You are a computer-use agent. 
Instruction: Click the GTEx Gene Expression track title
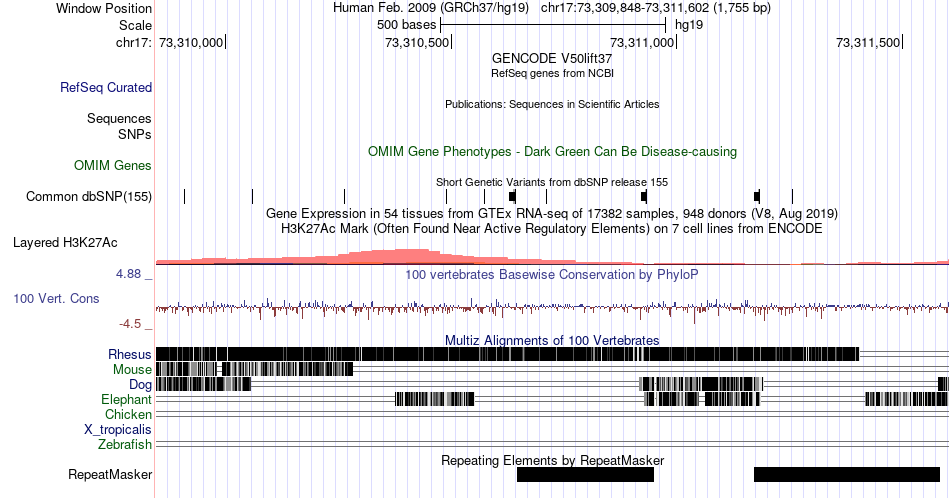(x=552, y=214)
